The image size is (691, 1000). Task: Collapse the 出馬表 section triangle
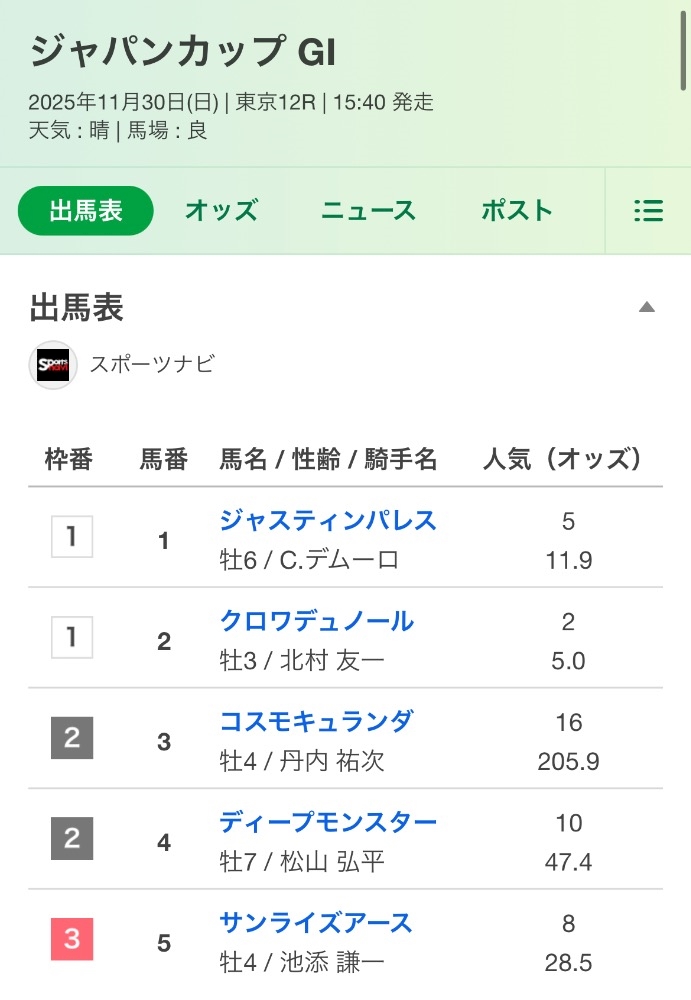pyautogui.click(x=647, y=307)
